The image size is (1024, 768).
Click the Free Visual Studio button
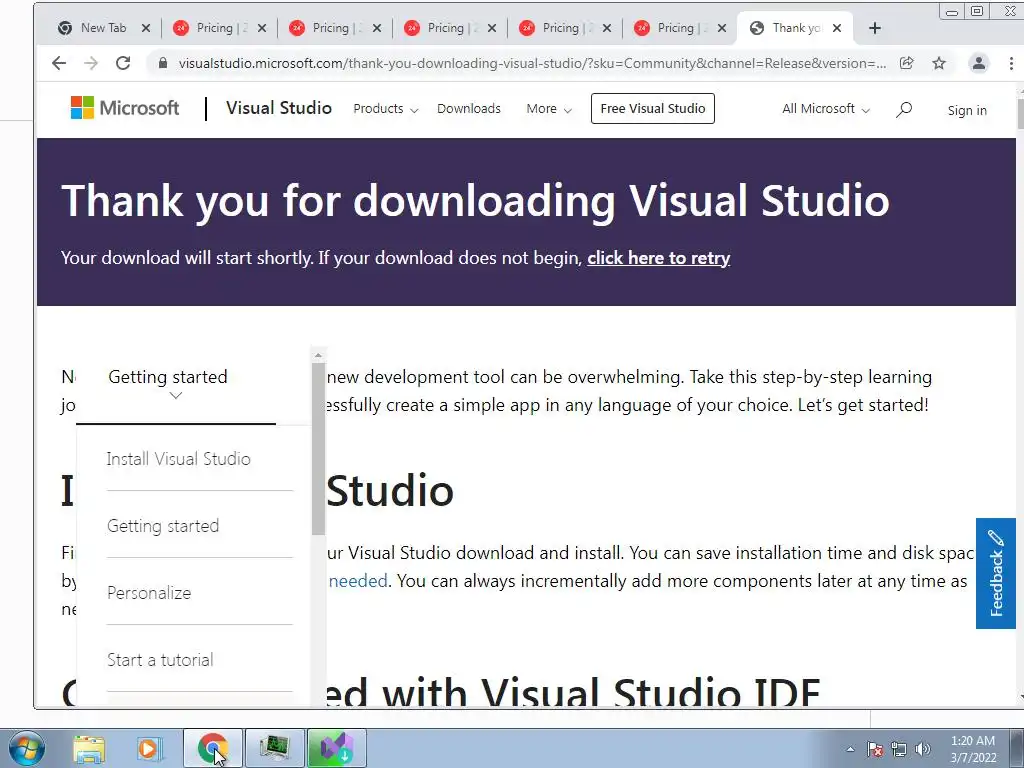[x=652, y=108]
